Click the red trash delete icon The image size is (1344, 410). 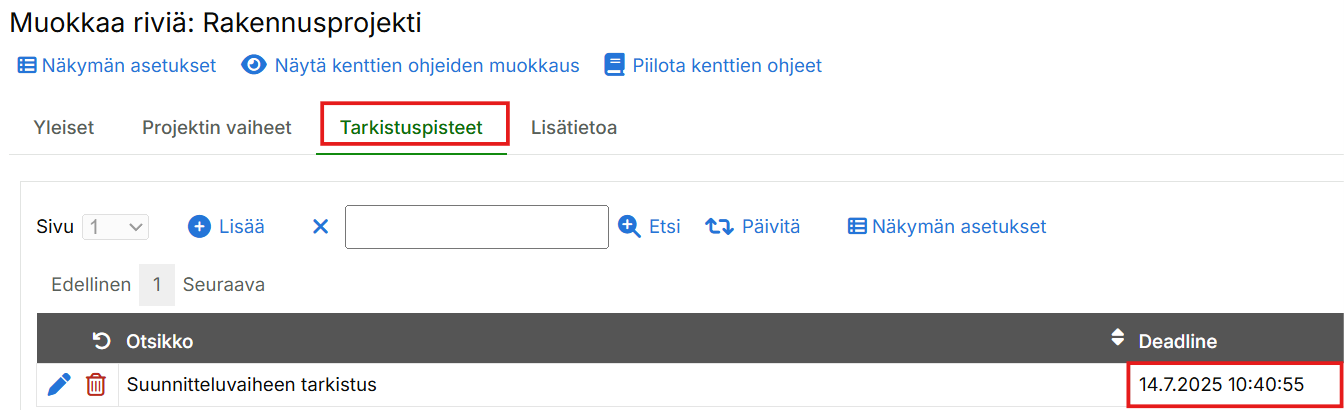coord(96,384)
